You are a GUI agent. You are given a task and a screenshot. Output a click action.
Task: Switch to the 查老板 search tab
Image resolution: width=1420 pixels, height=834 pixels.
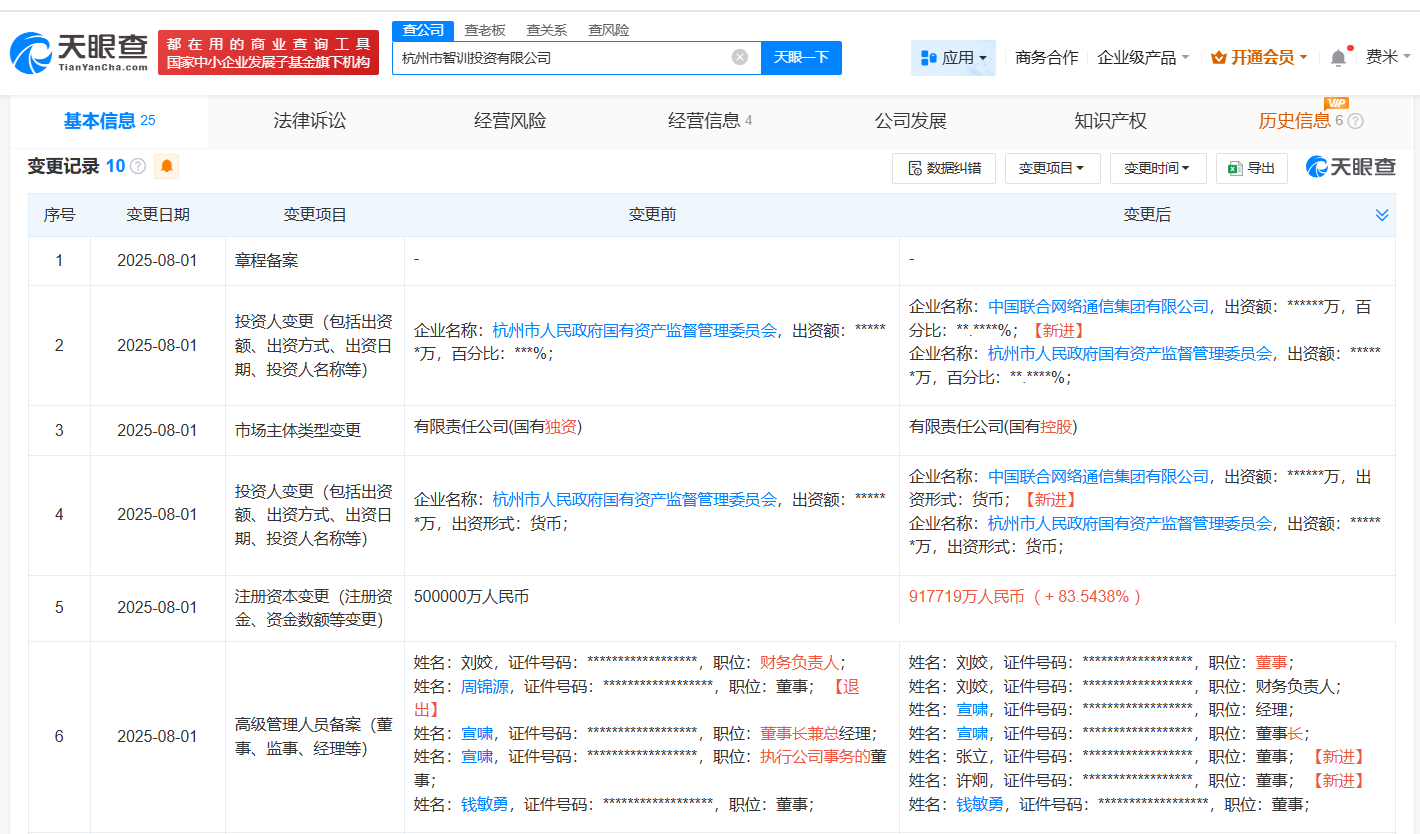[x=485, y=30]
